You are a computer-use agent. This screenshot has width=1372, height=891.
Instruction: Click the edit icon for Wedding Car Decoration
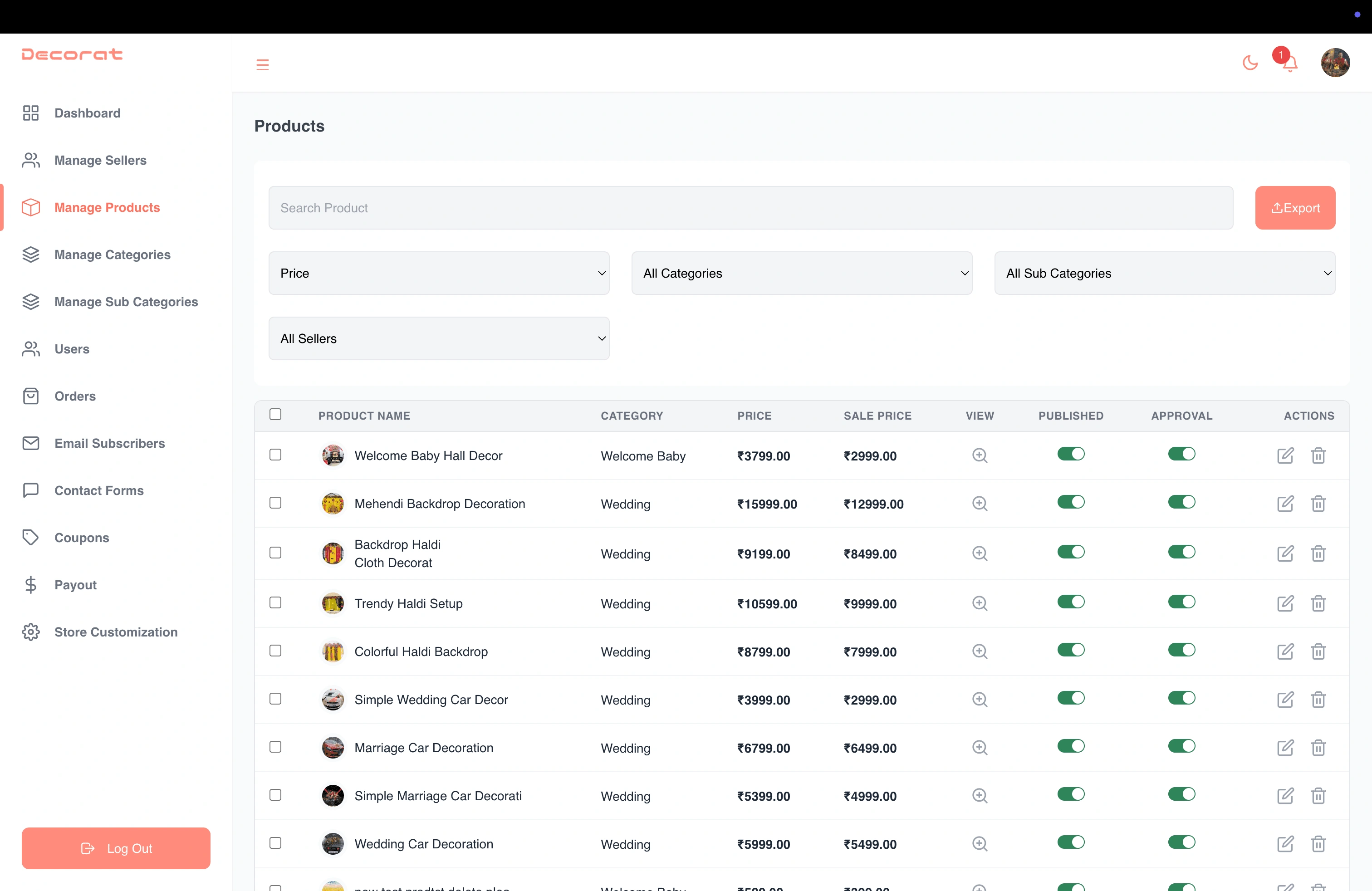(1285, 843)
